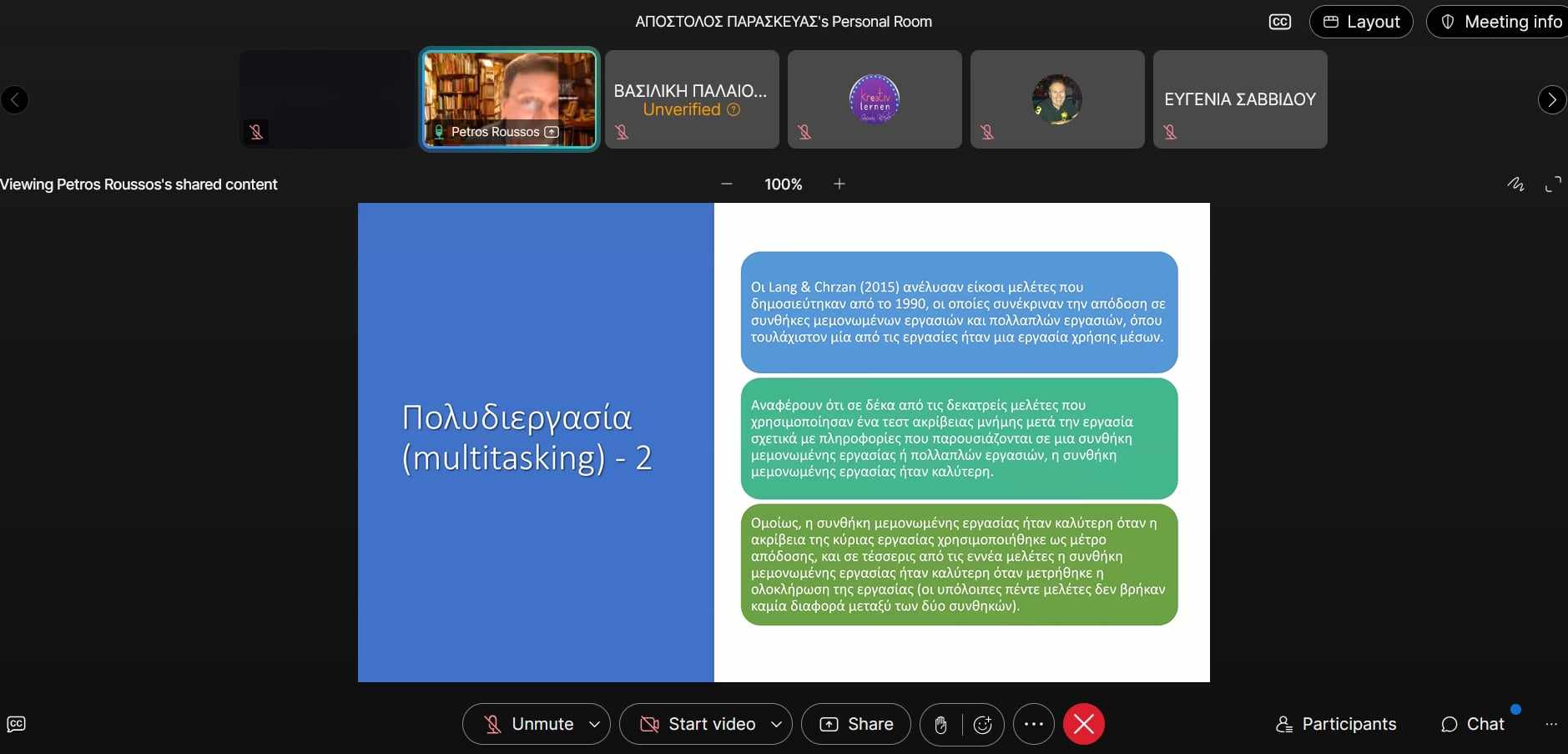Start your video
Image resolution: width=1568 pixels, height=754 pixels.
698,724
